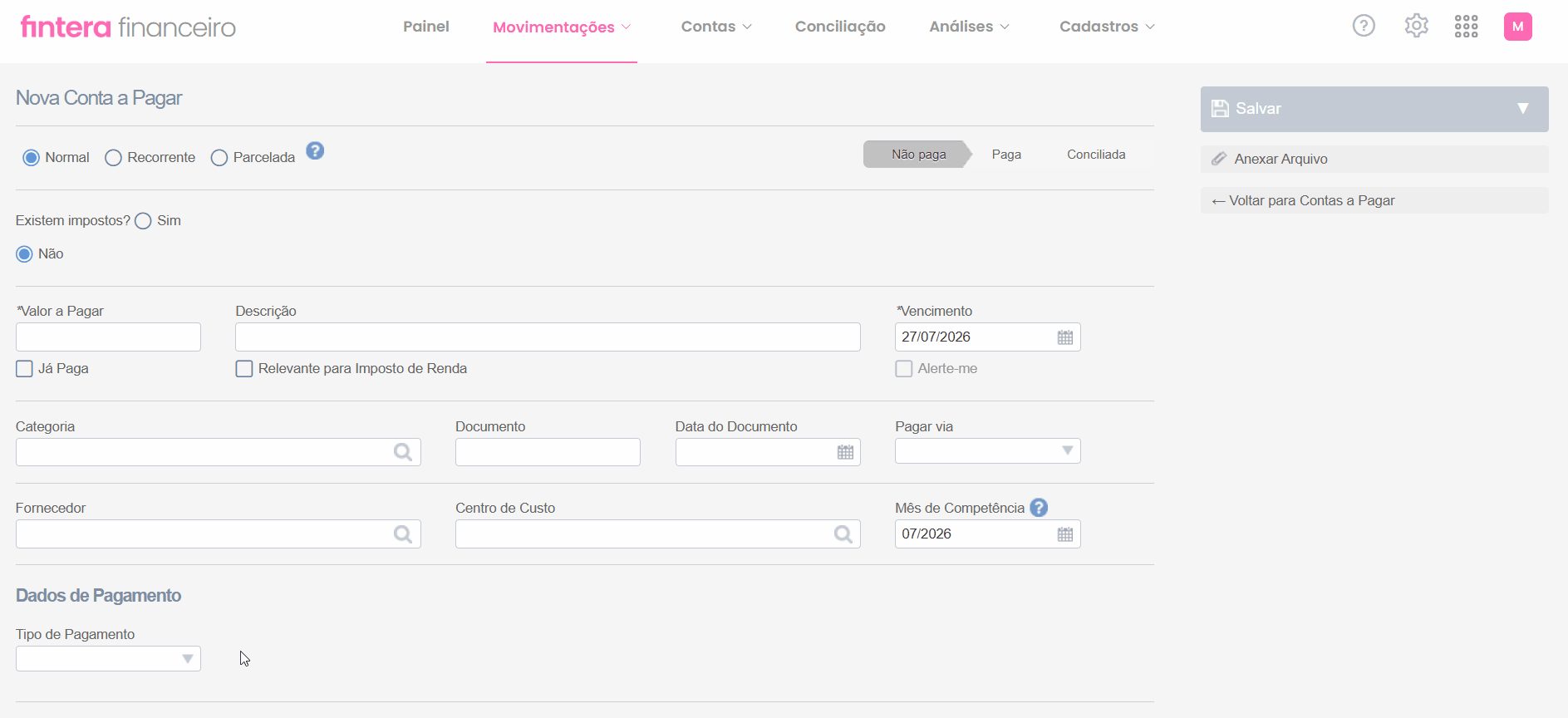Image resolution: width=1568 pixels, height=718 pixels.
Task: Click the Salvar button
Action: [x=1374, y=109]
